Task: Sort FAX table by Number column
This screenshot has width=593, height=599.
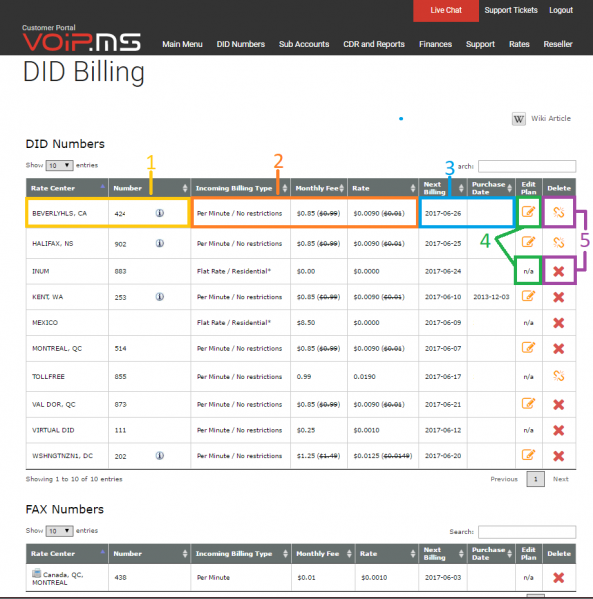Action: click(x=149, y=554)
